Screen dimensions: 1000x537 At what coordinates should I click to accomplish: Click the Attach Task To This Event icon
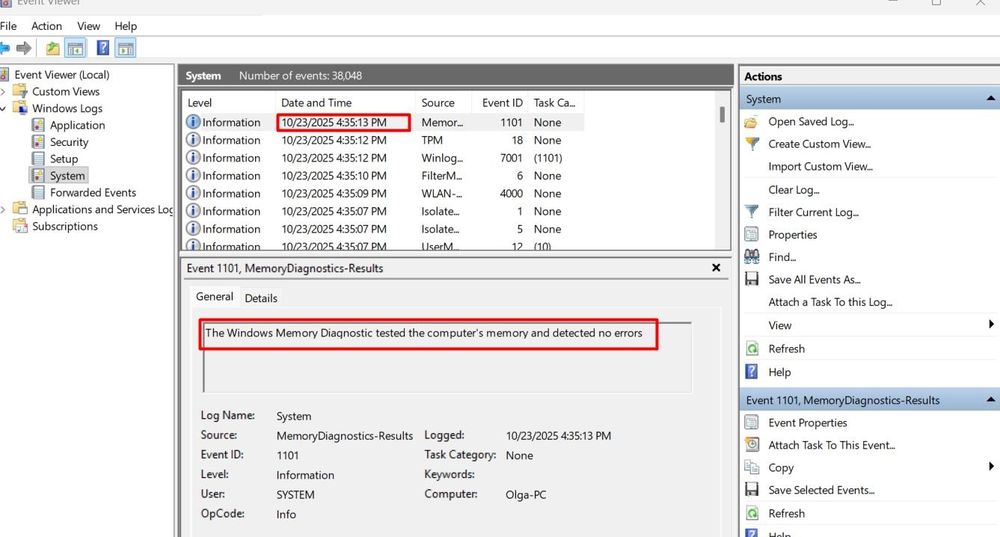752,445
